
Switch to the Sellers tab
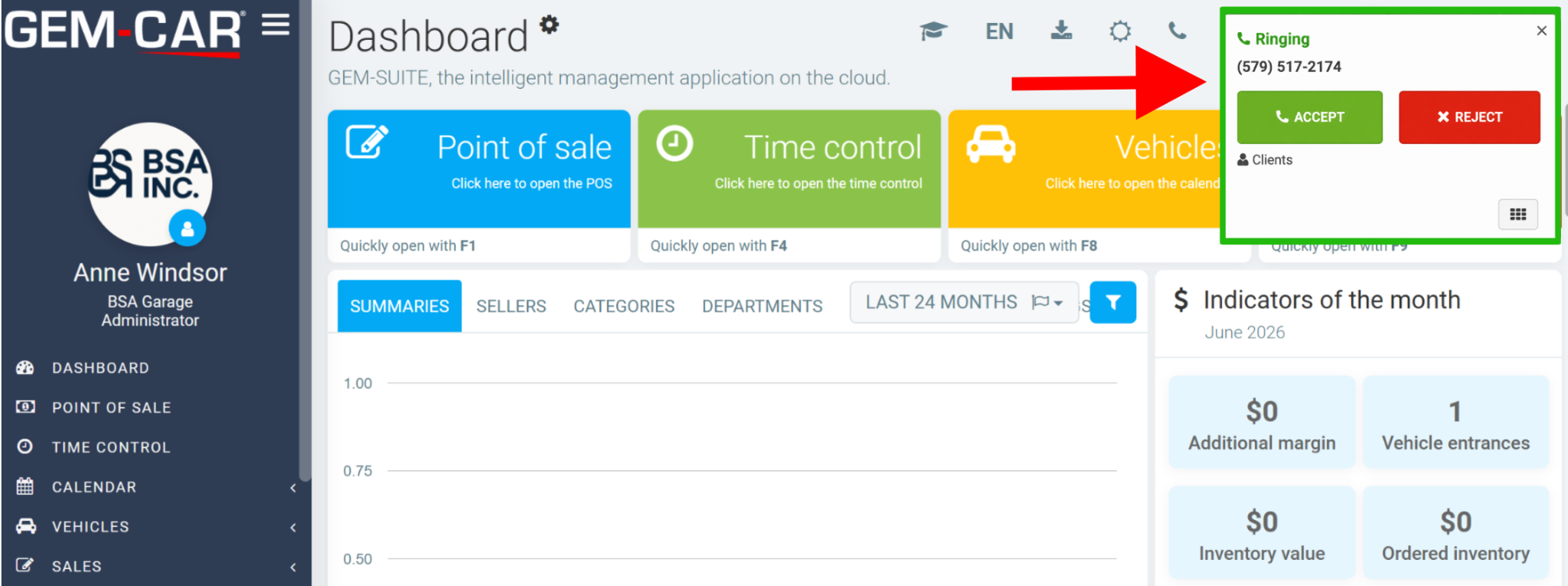pos(511,306)
